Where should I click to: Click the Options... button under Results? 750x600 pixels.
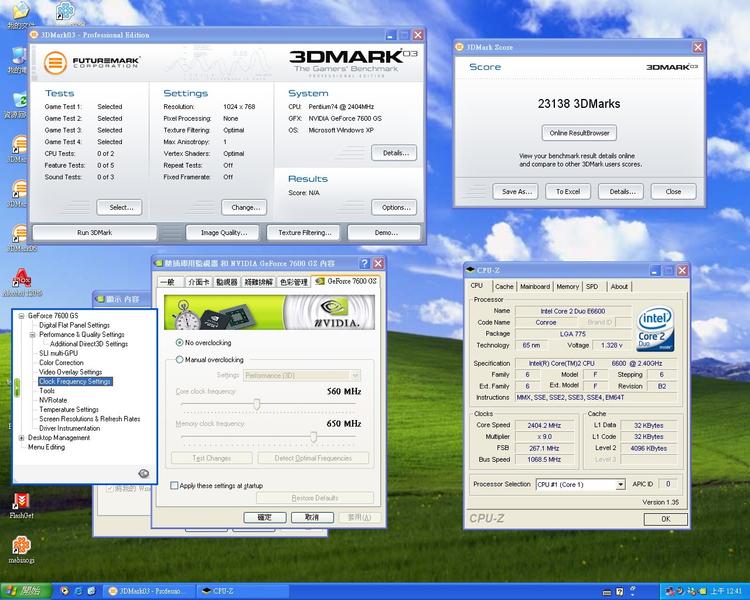point(394,207)
